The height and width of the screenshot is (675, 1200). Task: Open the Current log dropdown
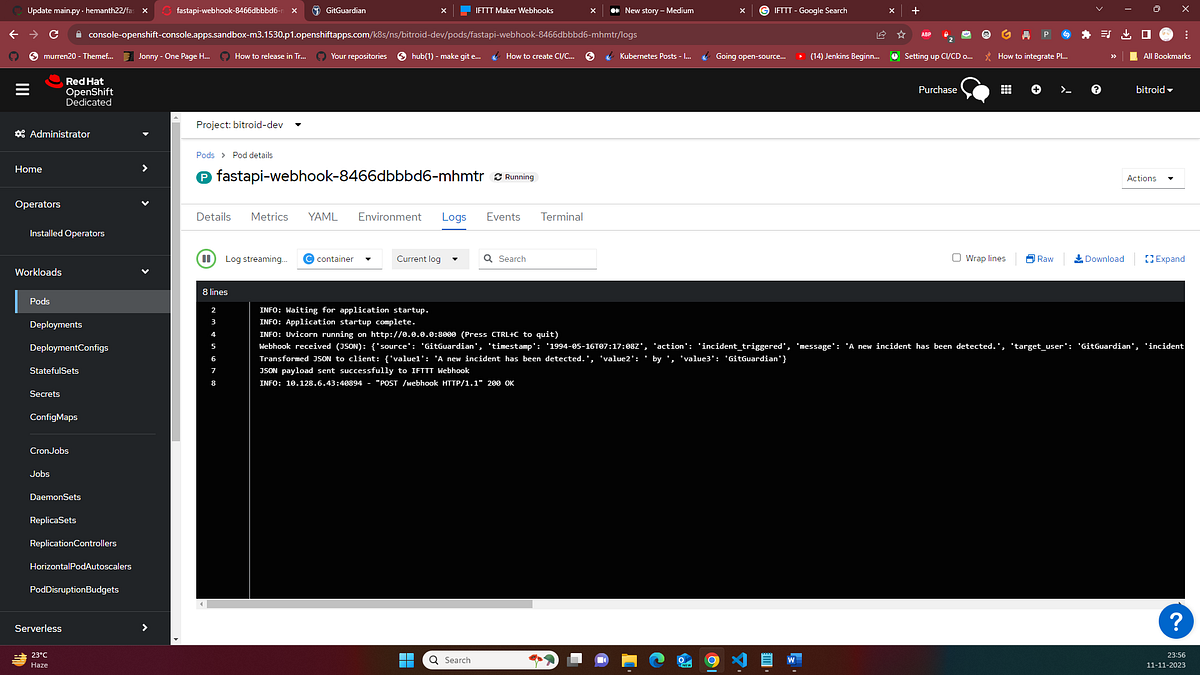(429, 258)
